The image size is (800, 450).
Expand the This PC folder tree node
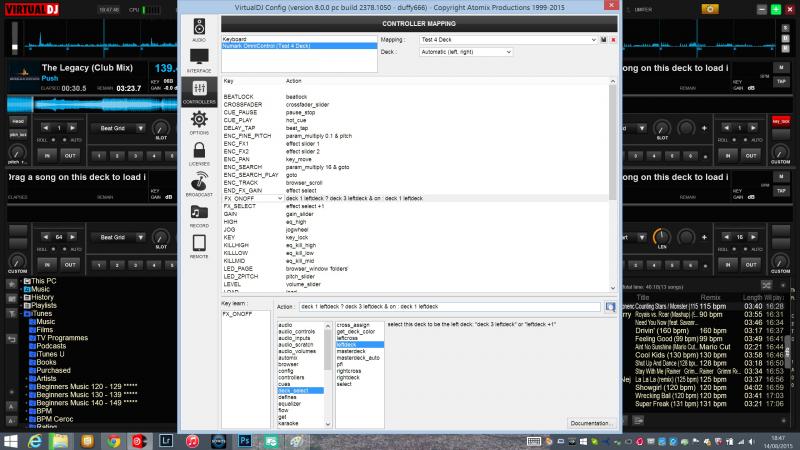tap(23, 281)
